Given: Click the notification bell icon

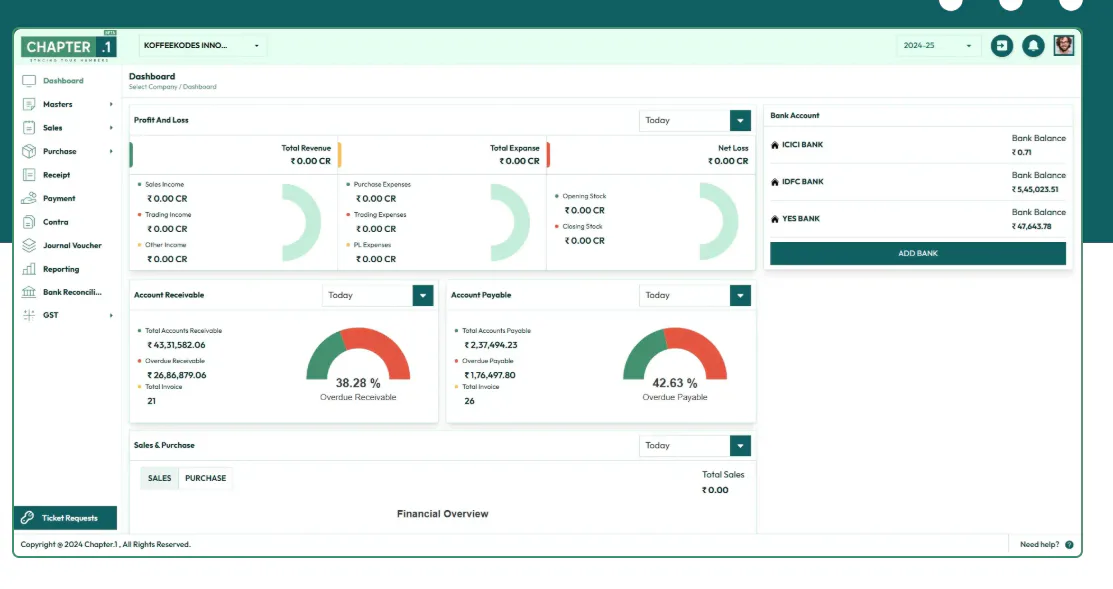Looking at the screenshot, I should pos(1033,45).
